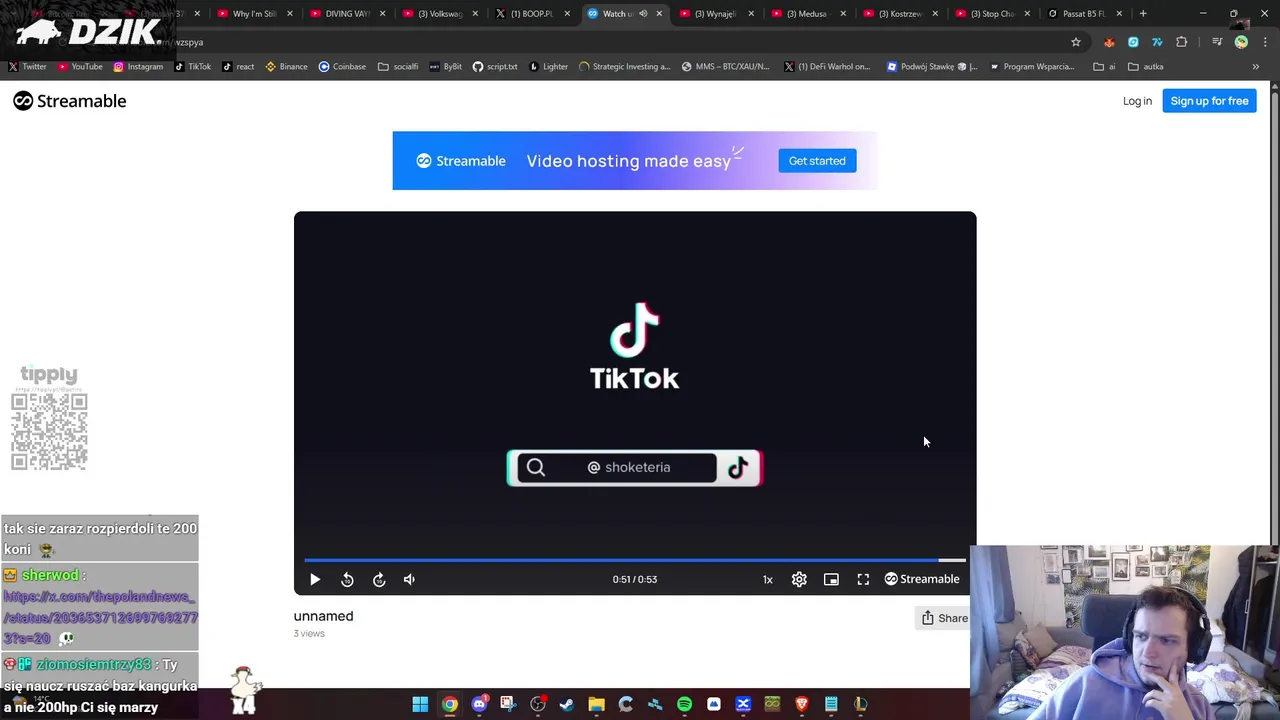This screenshot has width=1280, height=720.
Task: Play the Streamable video
Action: click(315, 579)
